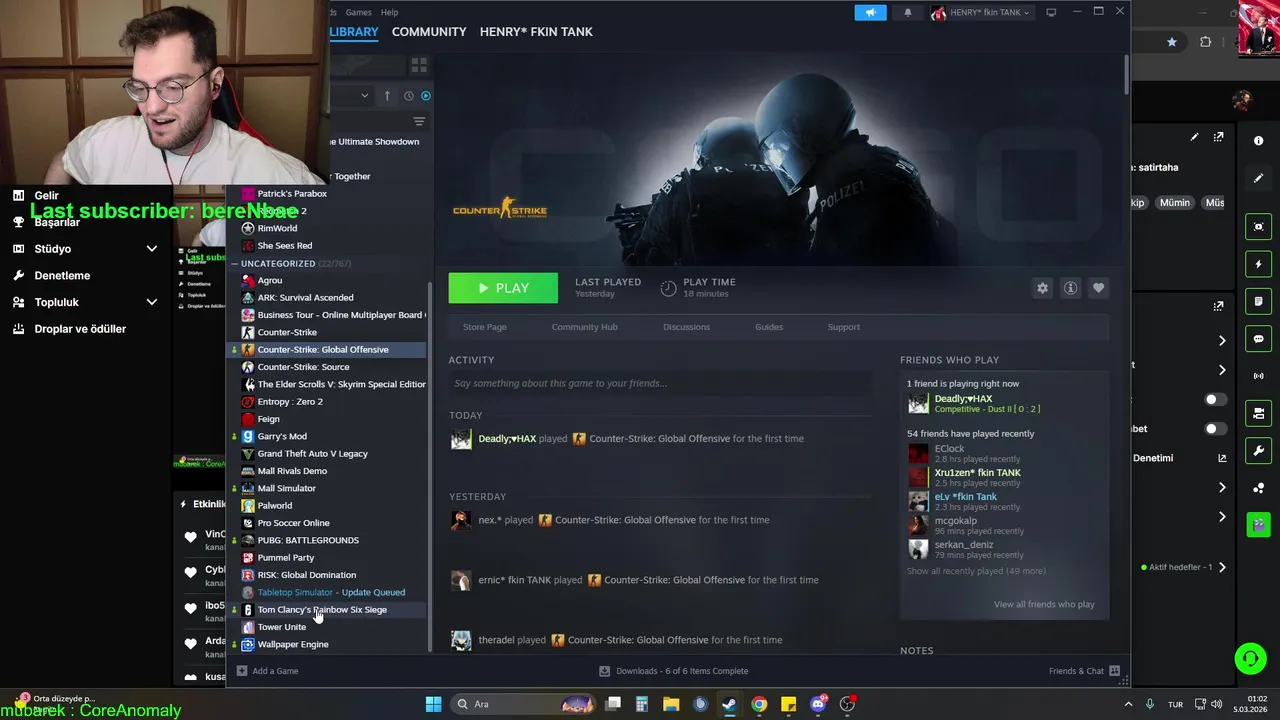Click the pencil edit icon in Twitch sidebar
This screenshot has width=1280, height=720.
click(1258, 178)
